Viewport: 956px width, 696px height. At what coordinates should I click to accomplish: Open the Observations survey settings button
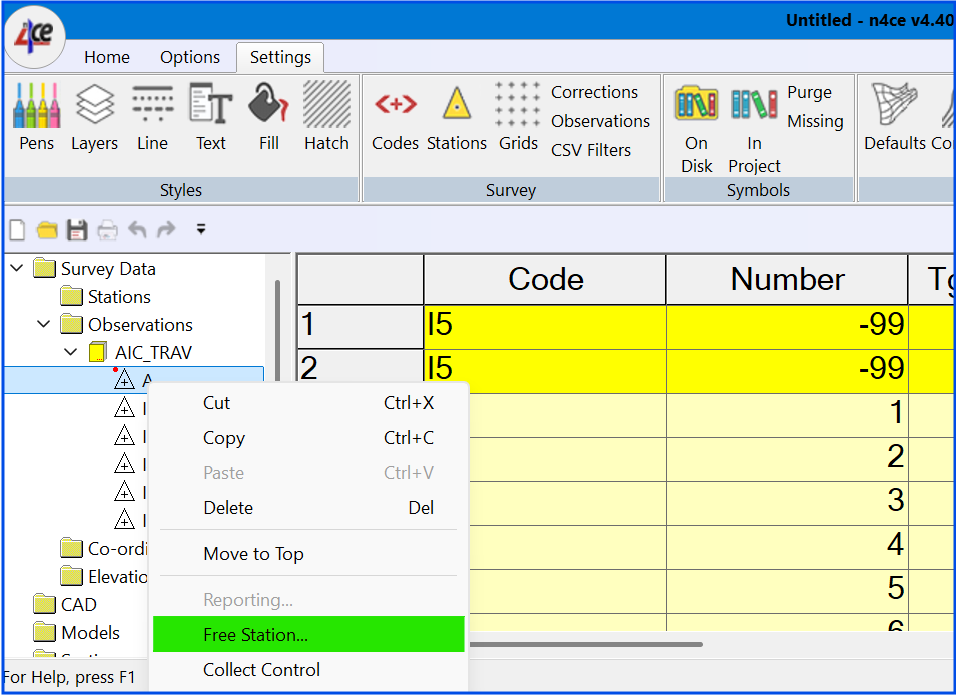tap(601, 121)
